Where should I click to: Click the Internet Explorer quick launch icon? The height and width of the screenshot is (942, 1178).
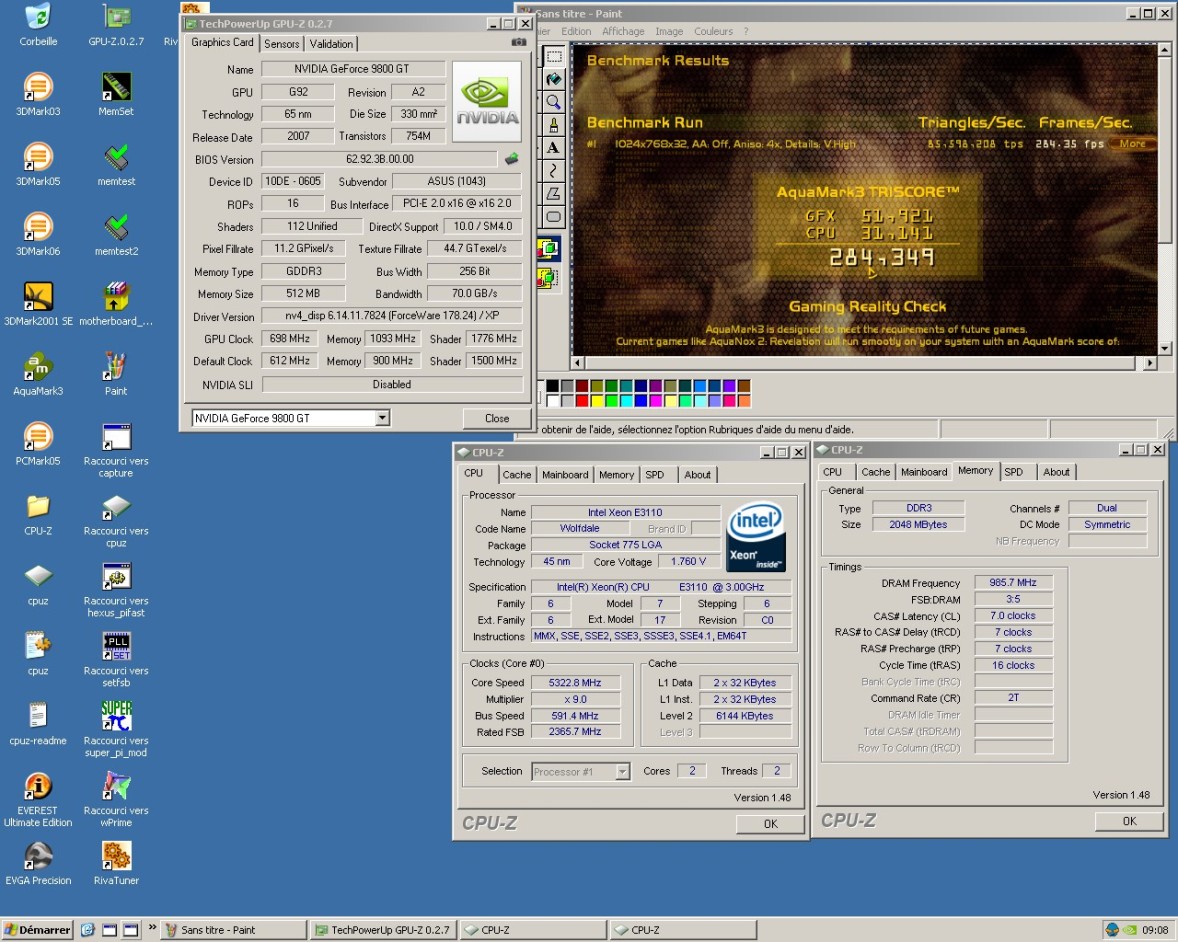(x=87, y=930)
